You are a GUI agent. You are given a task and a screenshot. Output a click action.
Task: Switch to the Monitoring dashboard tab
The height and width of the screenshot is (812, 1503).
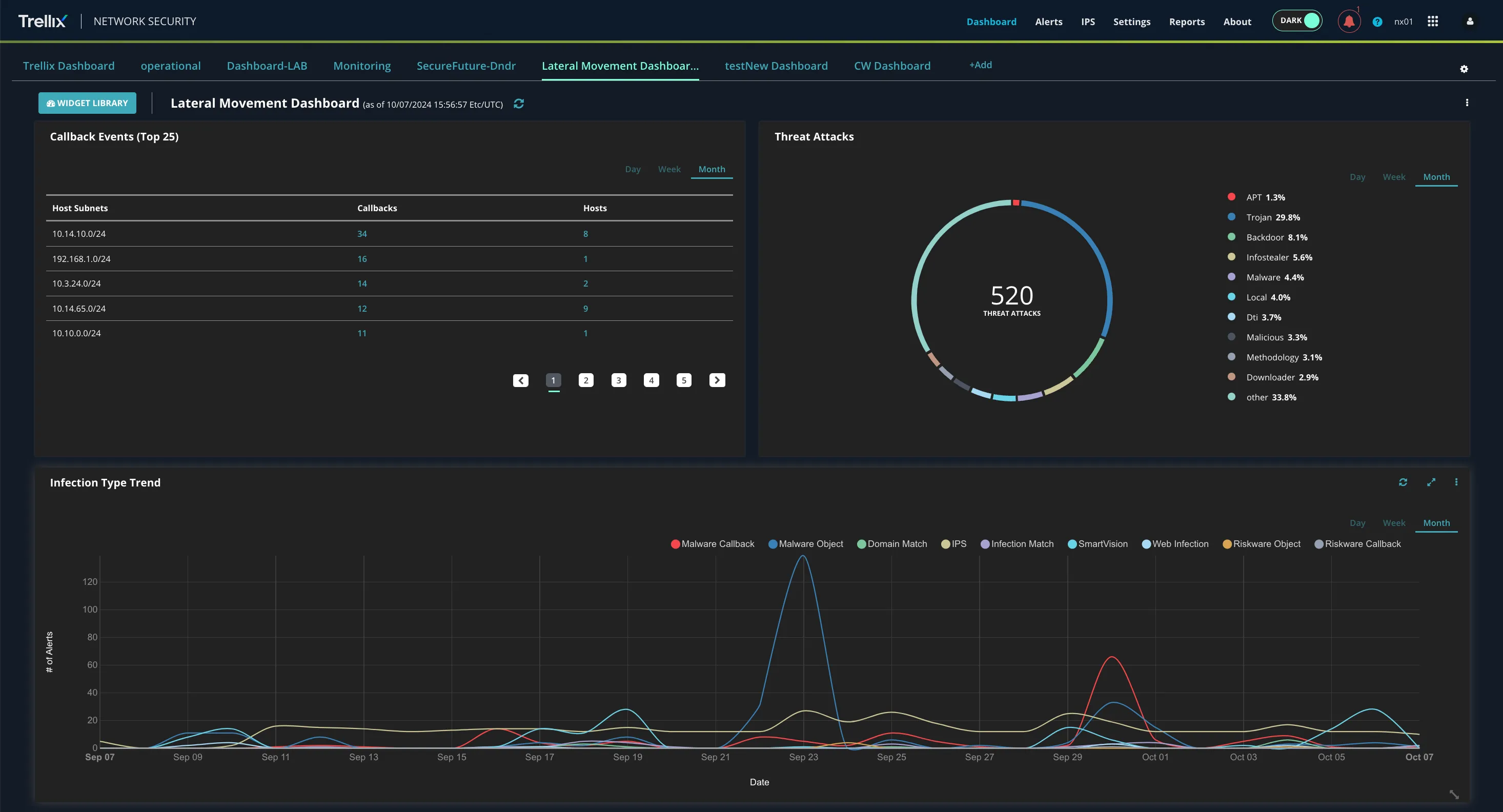pyautogui.click(x=362, y=66)
